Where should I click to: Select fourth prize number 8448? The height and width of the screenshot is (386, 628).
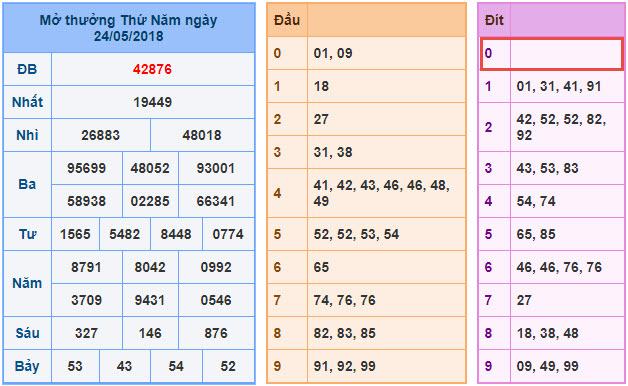(x=176, y=234)
